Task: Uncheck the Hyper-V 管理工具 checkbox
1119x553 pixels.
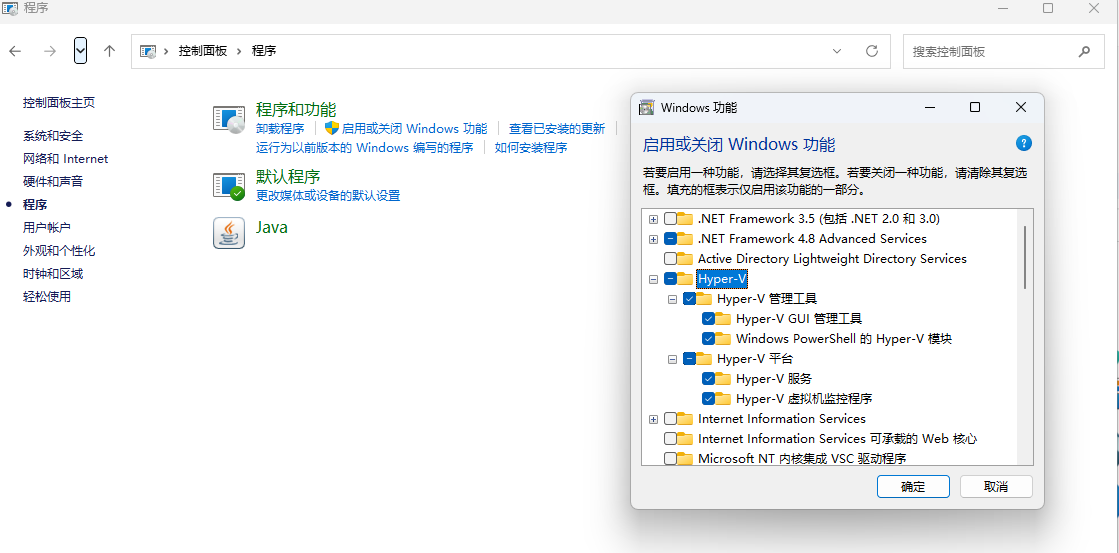Action: coord(689,298)
